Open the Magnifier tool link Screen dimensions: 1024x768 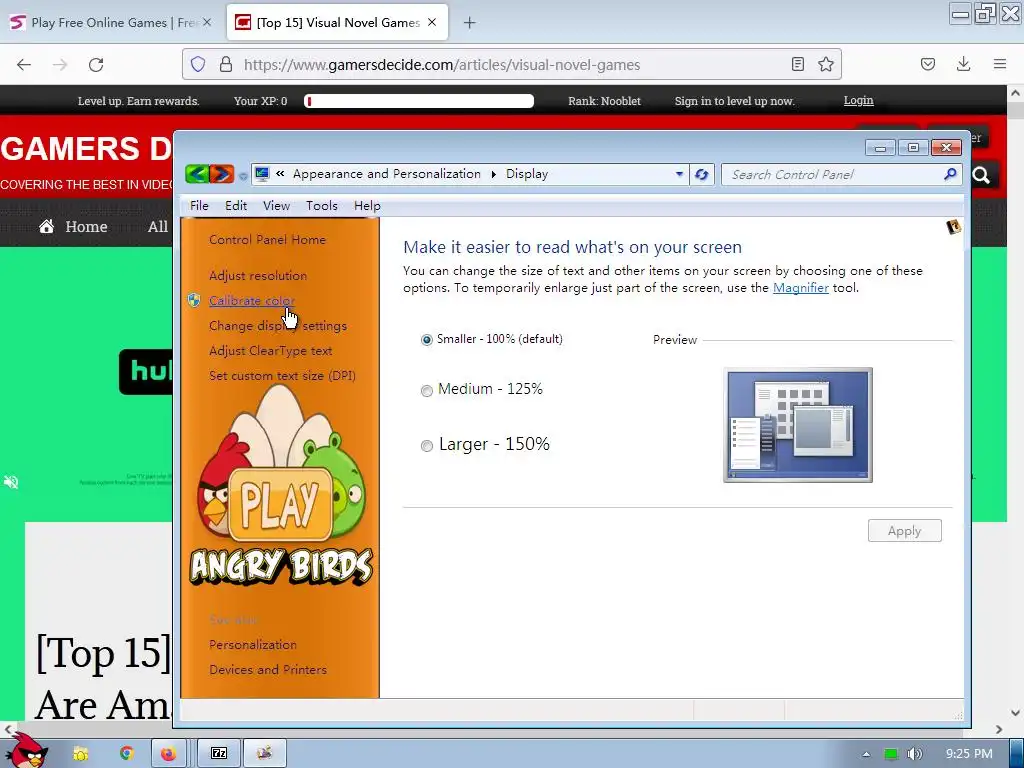point(801,288)
